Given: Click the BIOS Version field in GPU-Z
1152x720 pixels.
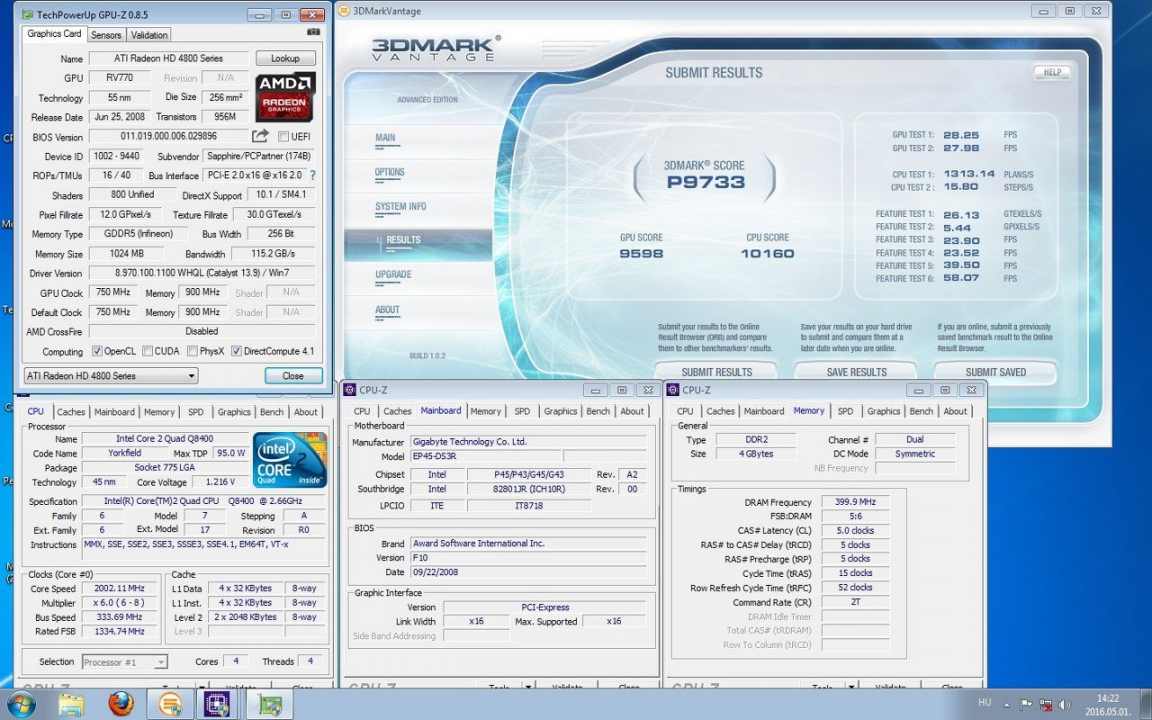Looking at the screenshot, I should [168, 137].
